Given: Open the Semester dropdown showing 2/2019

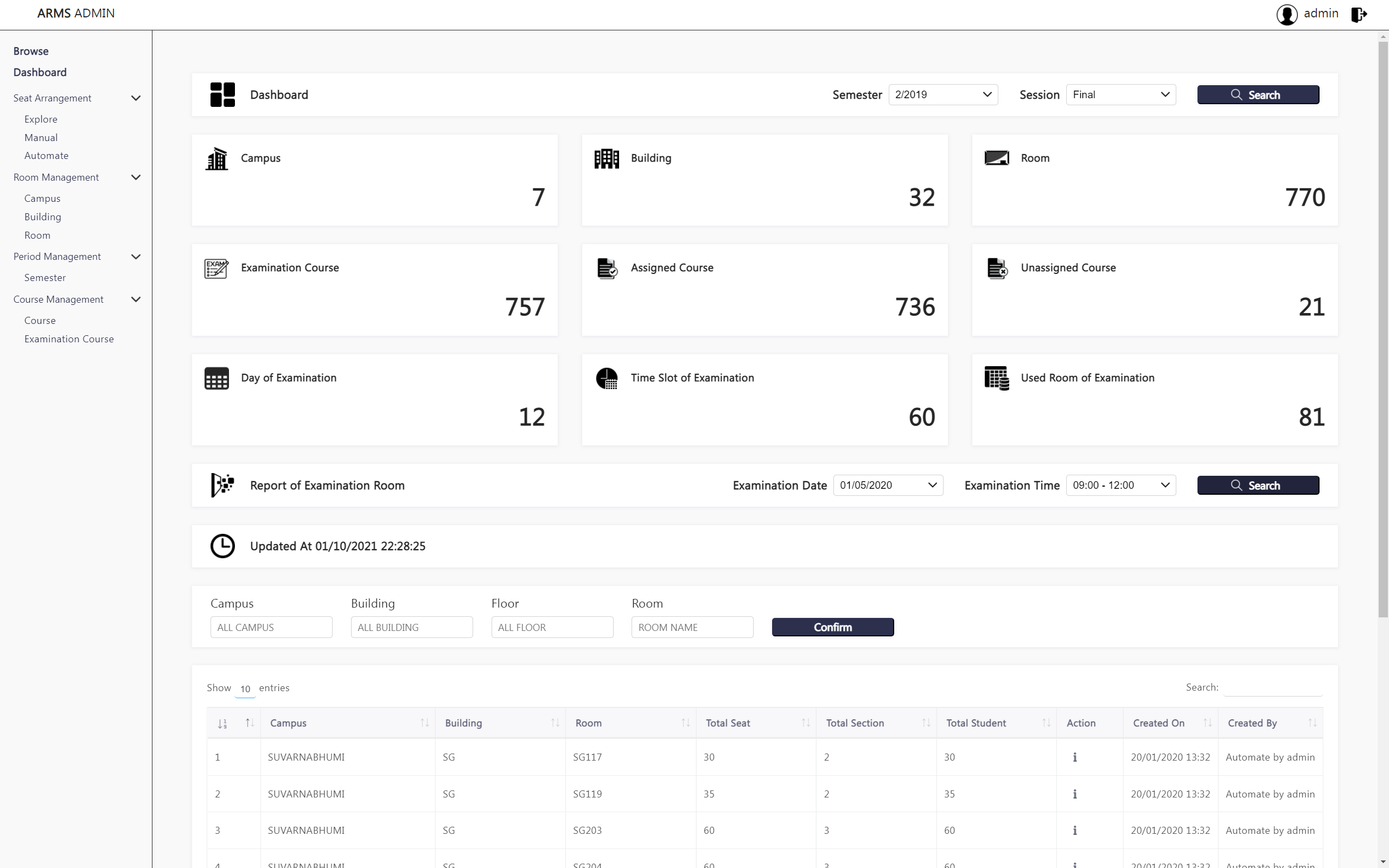Looking at the screenshot, I should point(942,95).
